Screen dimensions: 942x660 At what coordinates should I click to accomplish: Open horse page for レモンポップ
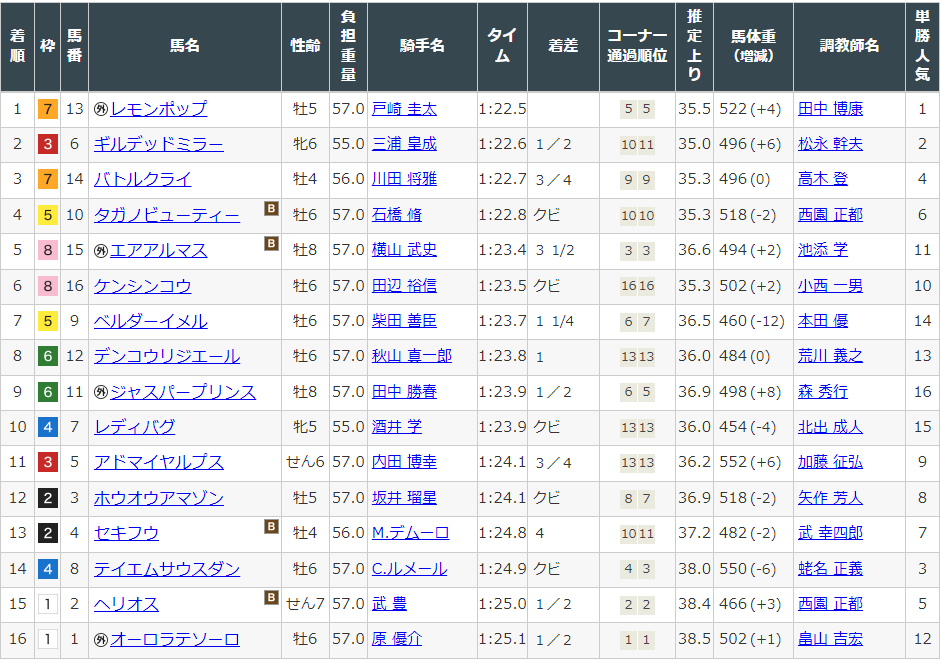coord(159,109)
